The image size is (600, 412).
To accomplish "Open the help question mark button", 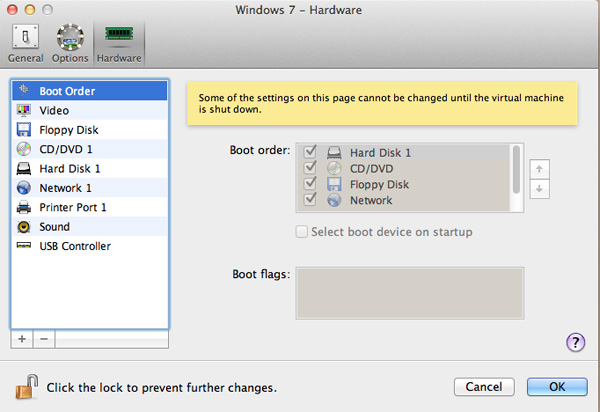I will click(575, 342).
